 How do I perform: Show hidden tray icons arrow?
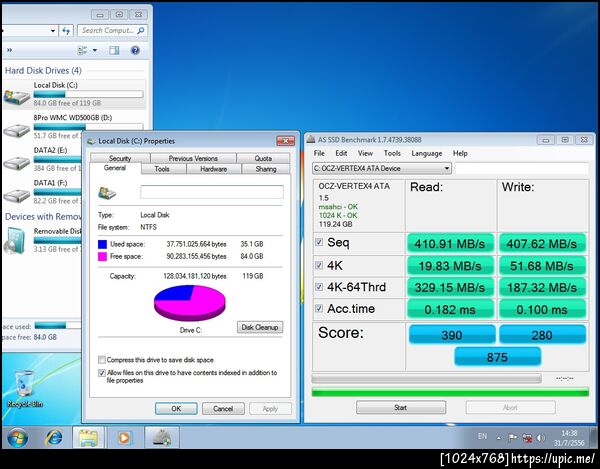coord(499,438)
